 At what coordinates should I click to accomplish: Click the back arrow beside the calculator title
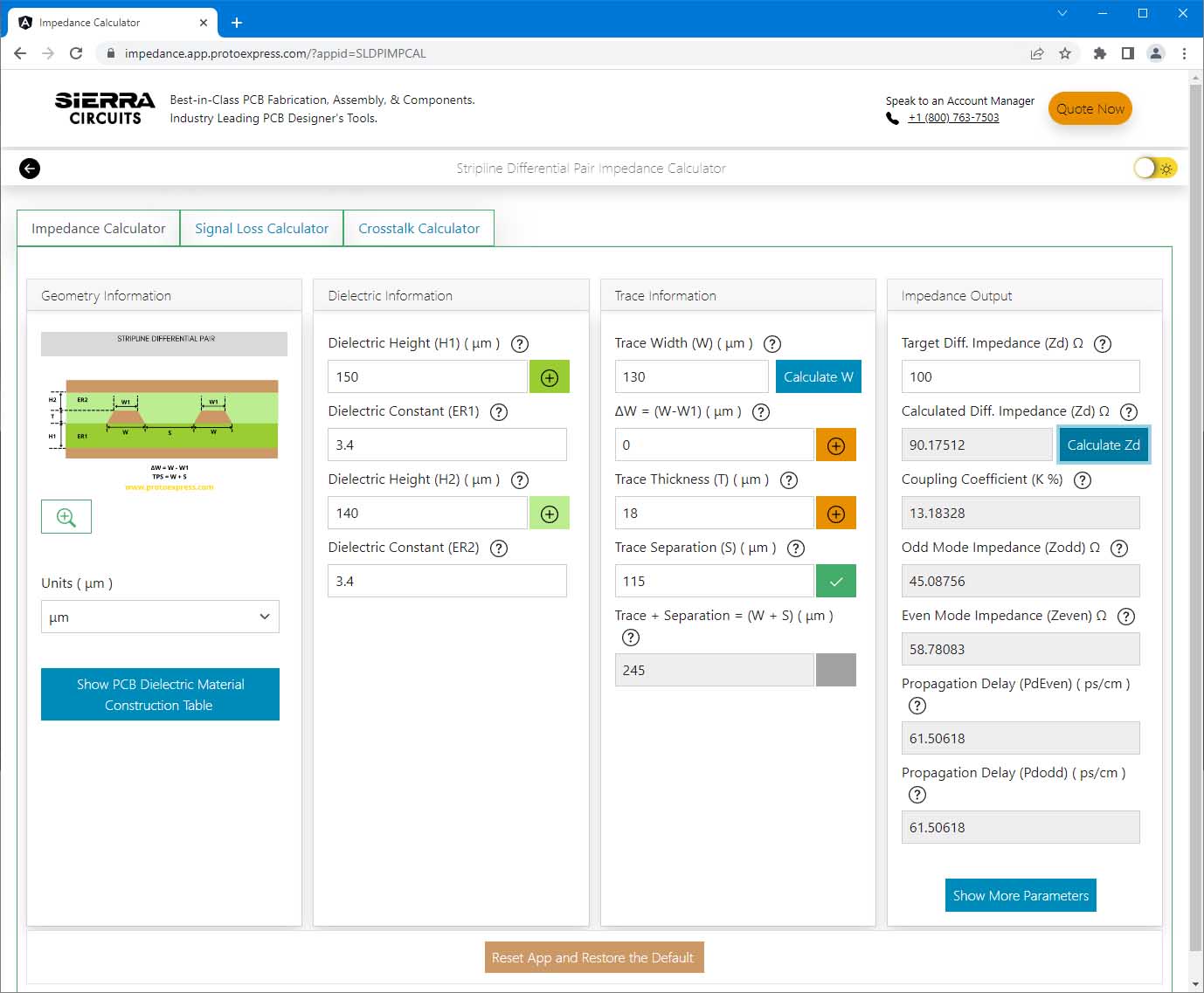pos(30,169)
